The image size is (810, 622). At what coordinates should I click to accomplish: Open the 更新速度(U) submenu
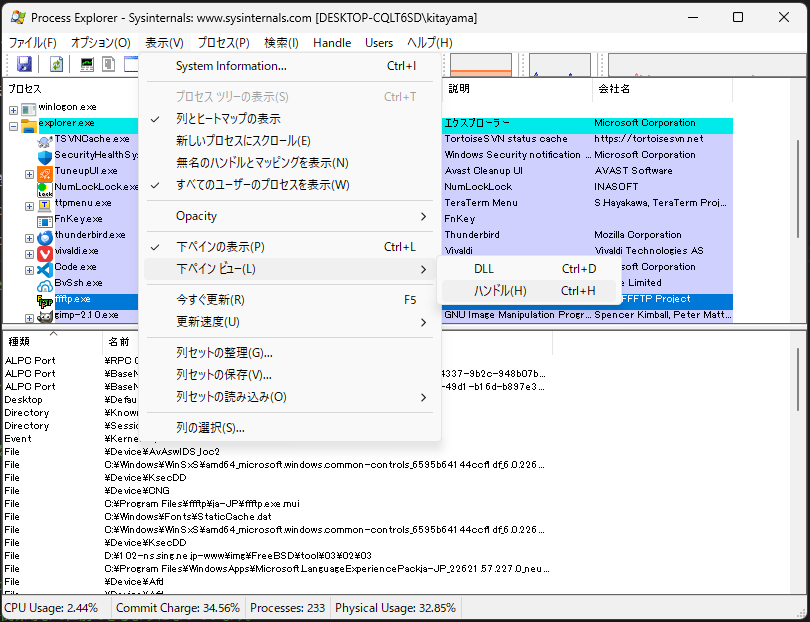(x=289, y=322)
